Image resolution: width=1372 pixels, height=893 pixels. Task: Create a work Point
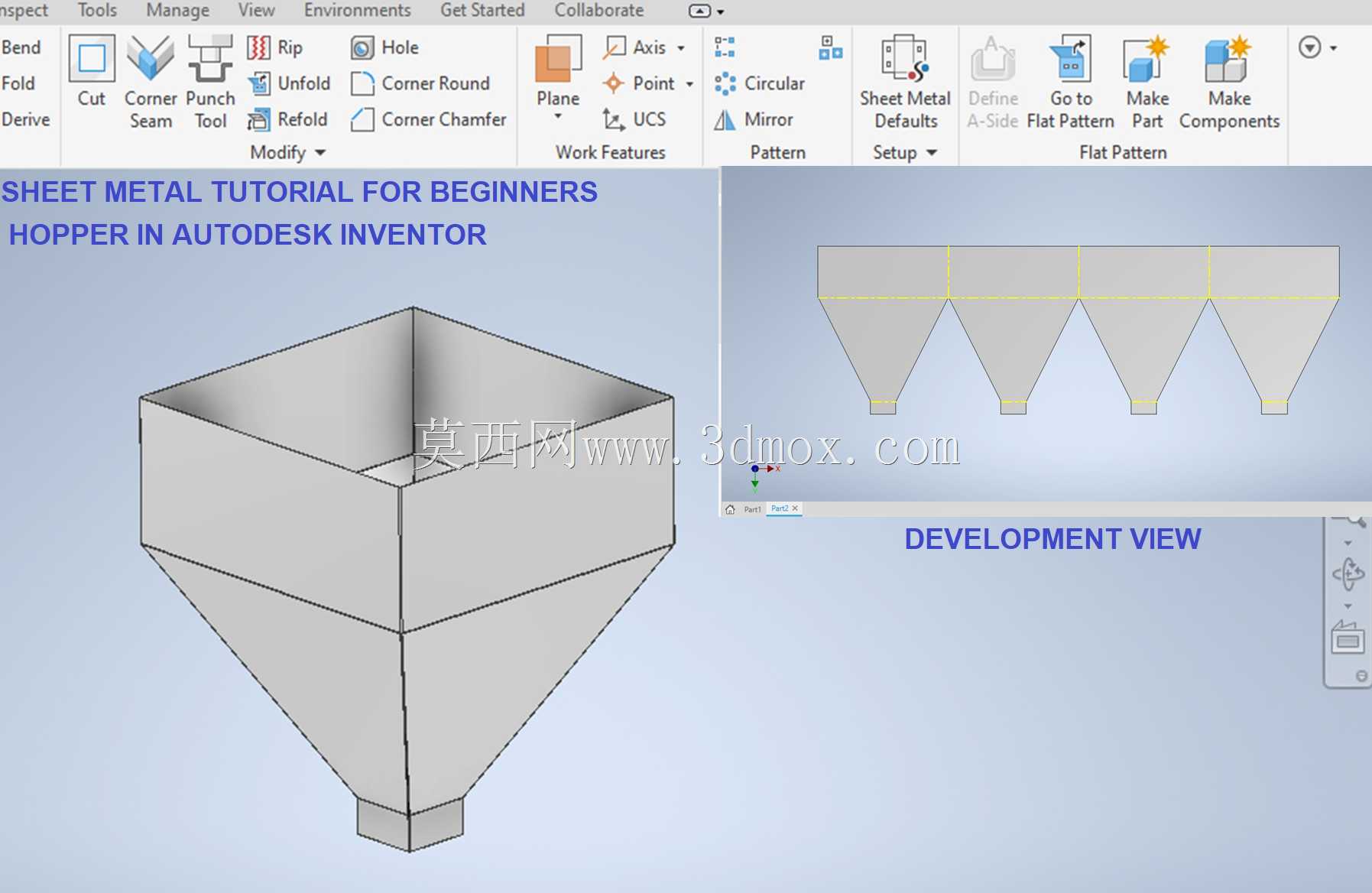(x=639, y=83)
